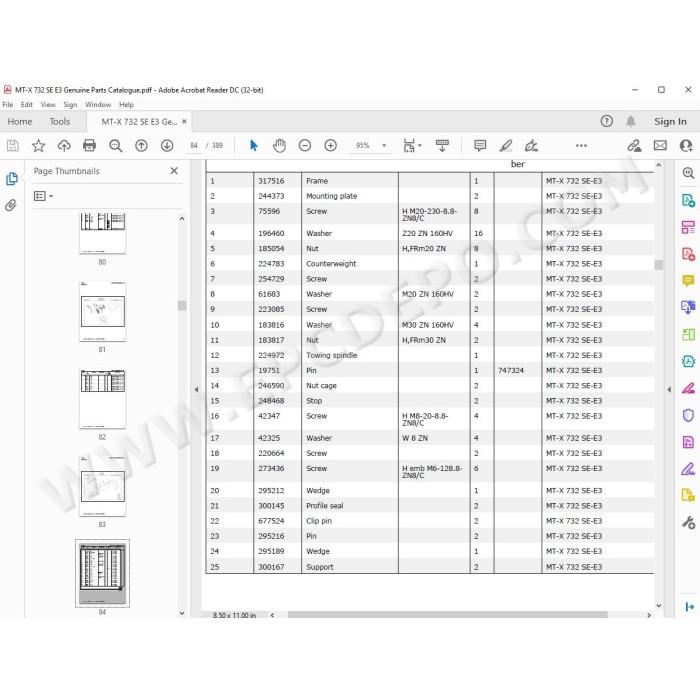Open search tool in right pane
The height and width of the screenshot is (700, 700).
[x=688, y=173]
